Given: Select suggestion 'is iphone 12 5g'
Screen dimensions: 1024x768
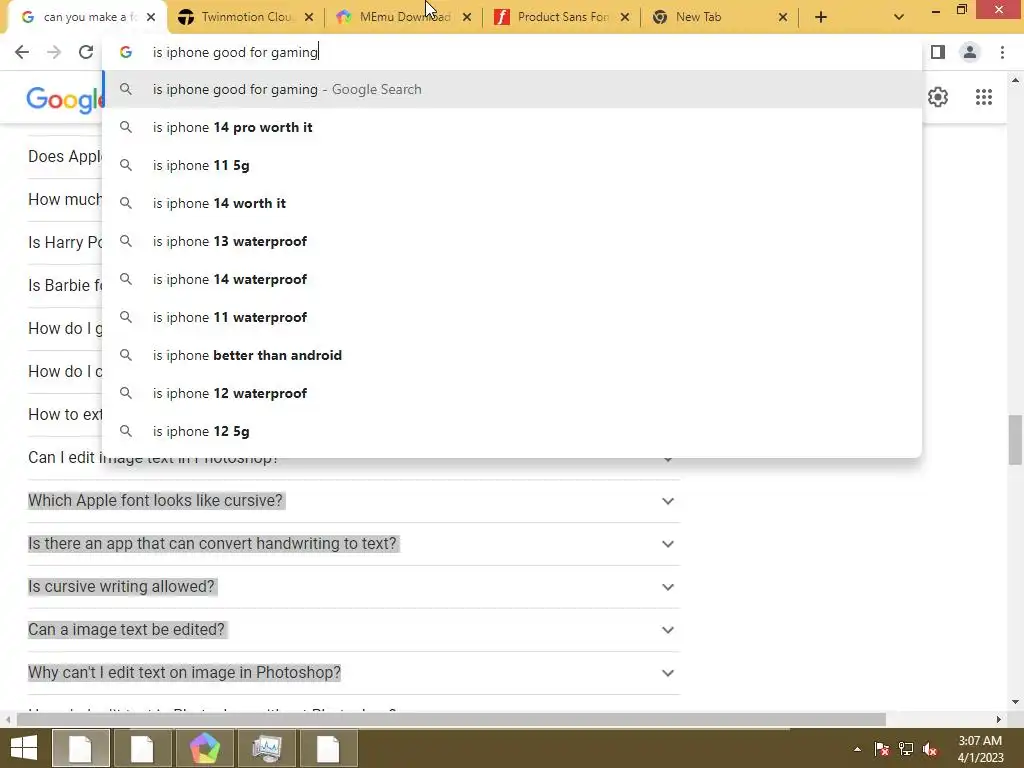Looking at the screenshot, I should [x=512, y=431].
